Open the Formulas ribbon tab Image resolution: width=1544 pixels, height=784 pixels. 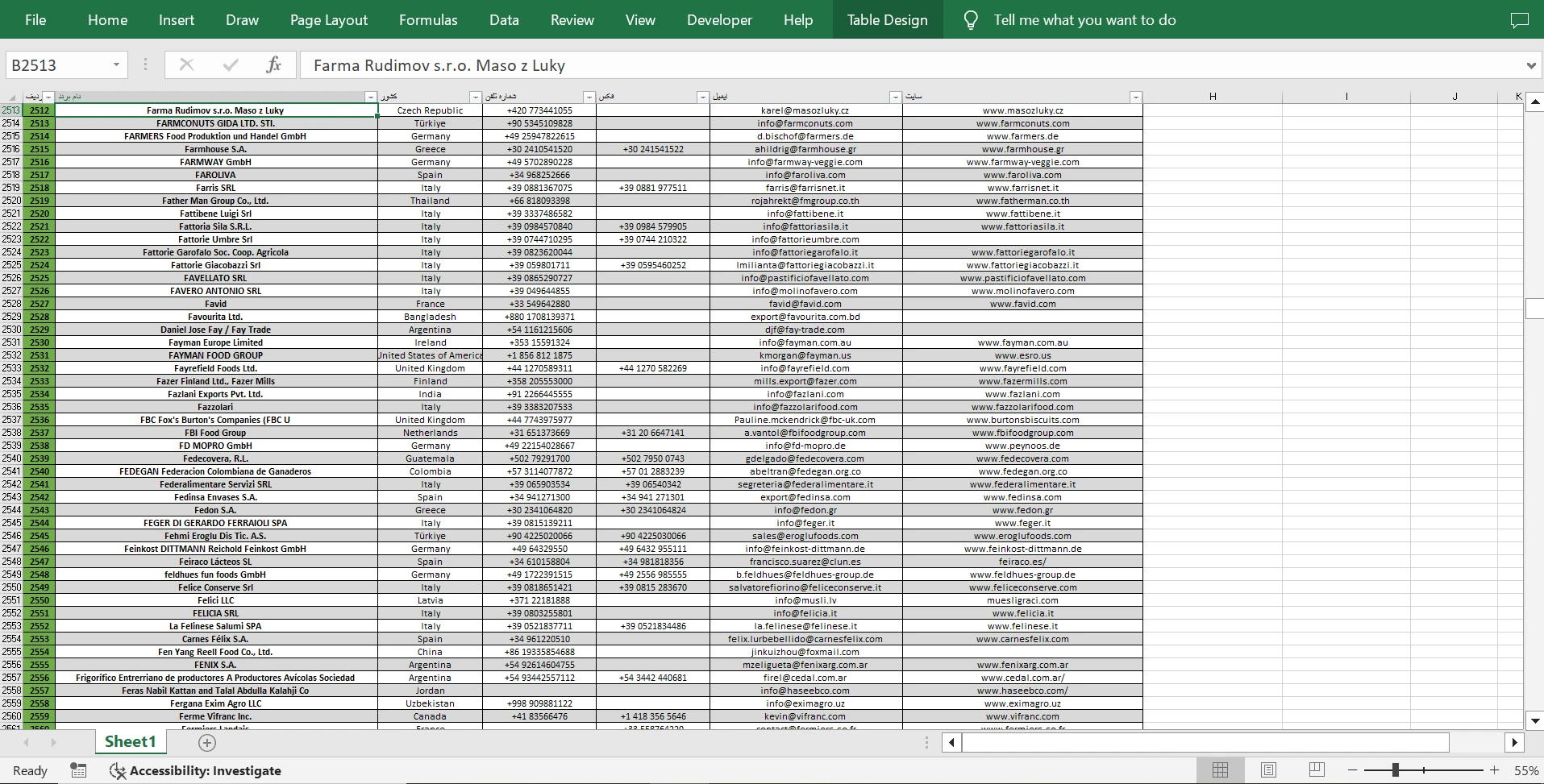point(428,20)
